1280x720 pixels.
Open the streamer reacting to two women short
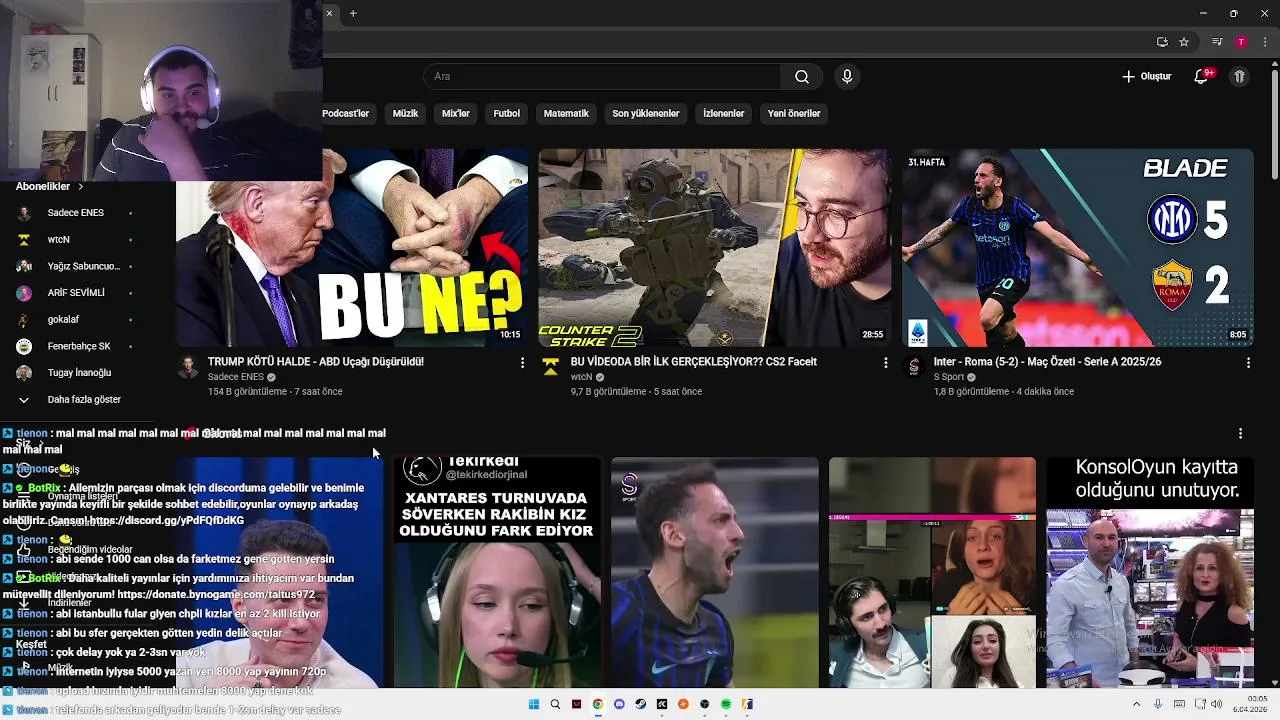(x=932, y=573)
